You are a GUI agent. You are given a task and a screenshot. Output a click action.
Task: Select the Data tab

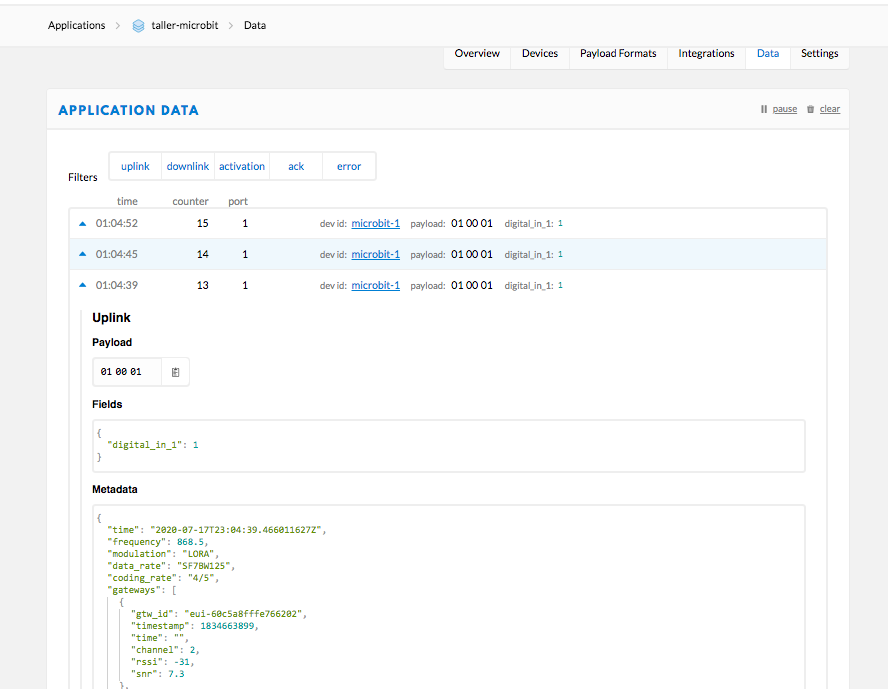pyautogui.click(x=767, y=53)
